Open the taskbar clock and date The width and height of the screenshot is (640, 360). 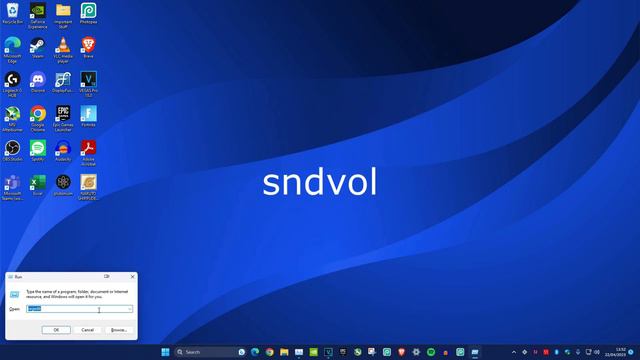[x=615, y=352]
